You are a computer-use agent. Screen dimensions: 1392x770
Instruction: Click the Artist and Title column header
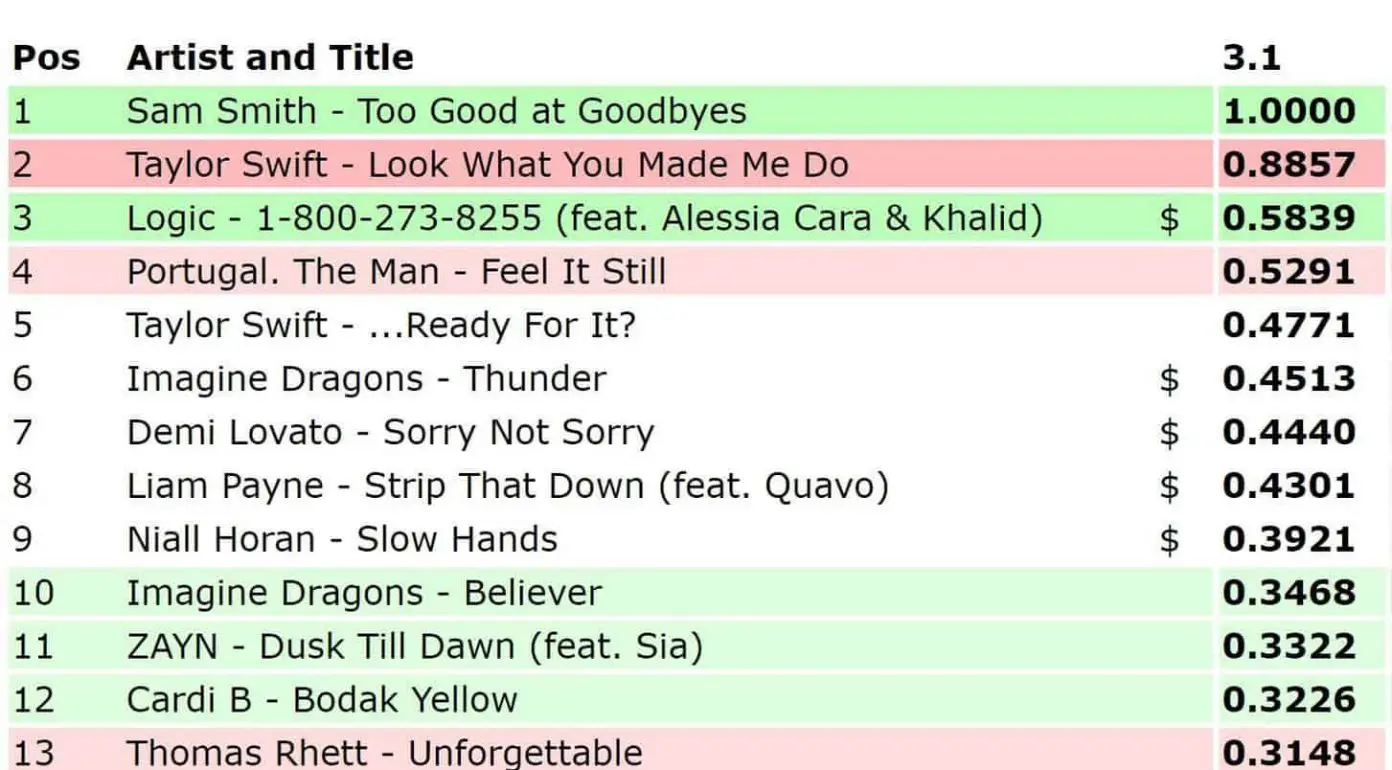pos(270,57)
